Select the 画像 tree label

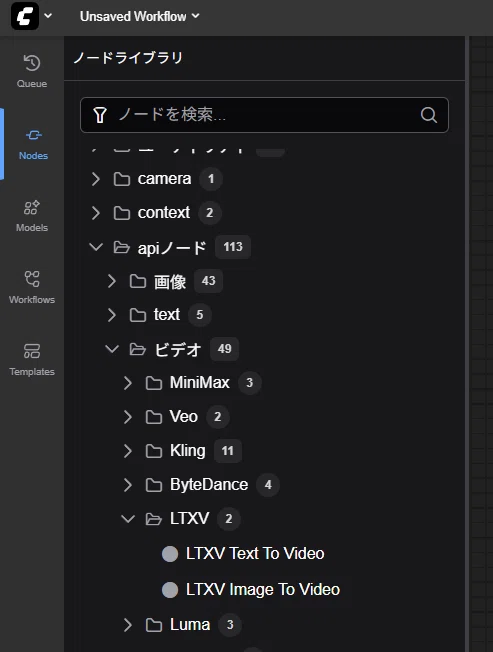tap(170, 282)
